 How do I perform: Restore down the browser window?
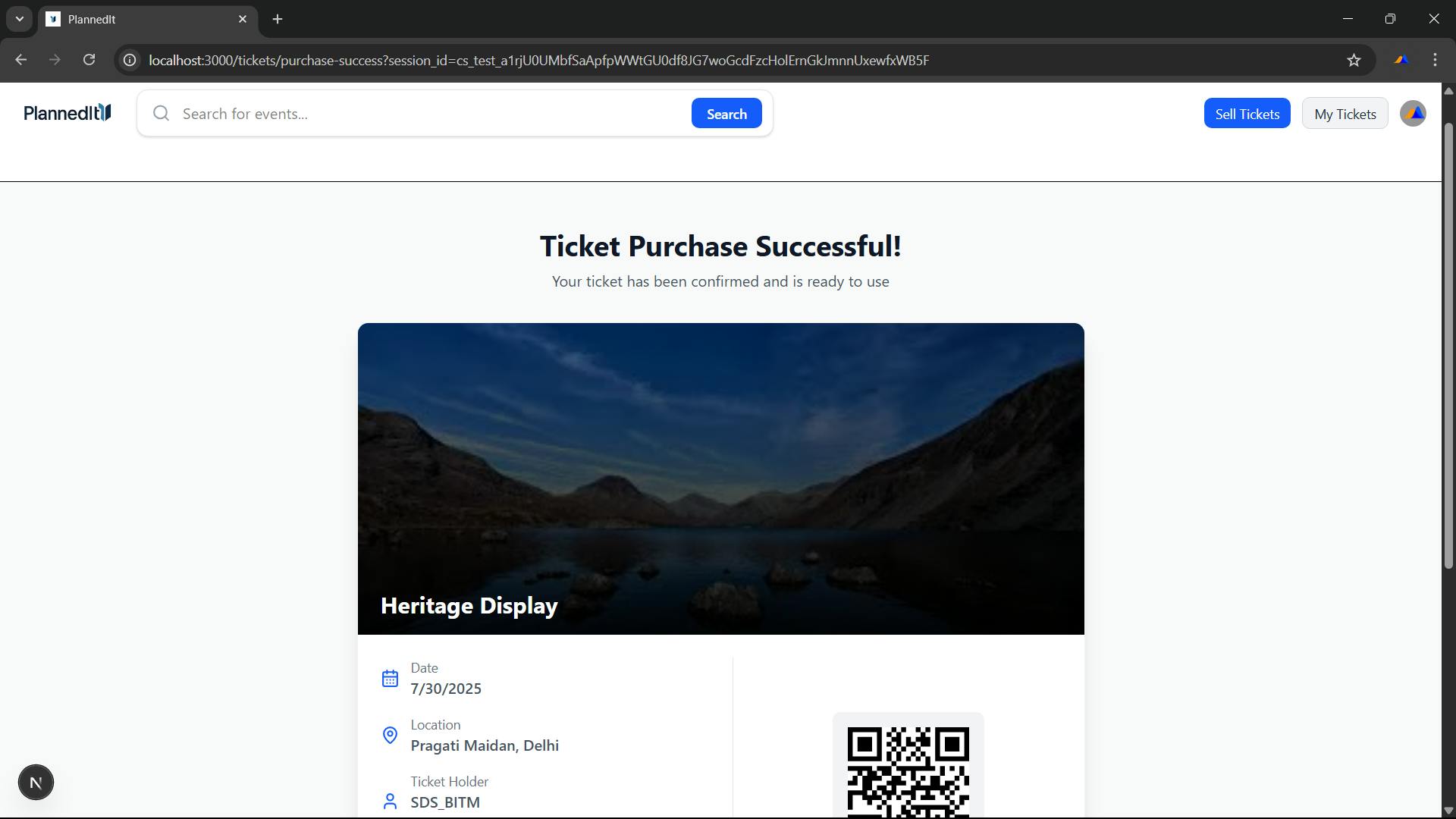click(1390, 19)
